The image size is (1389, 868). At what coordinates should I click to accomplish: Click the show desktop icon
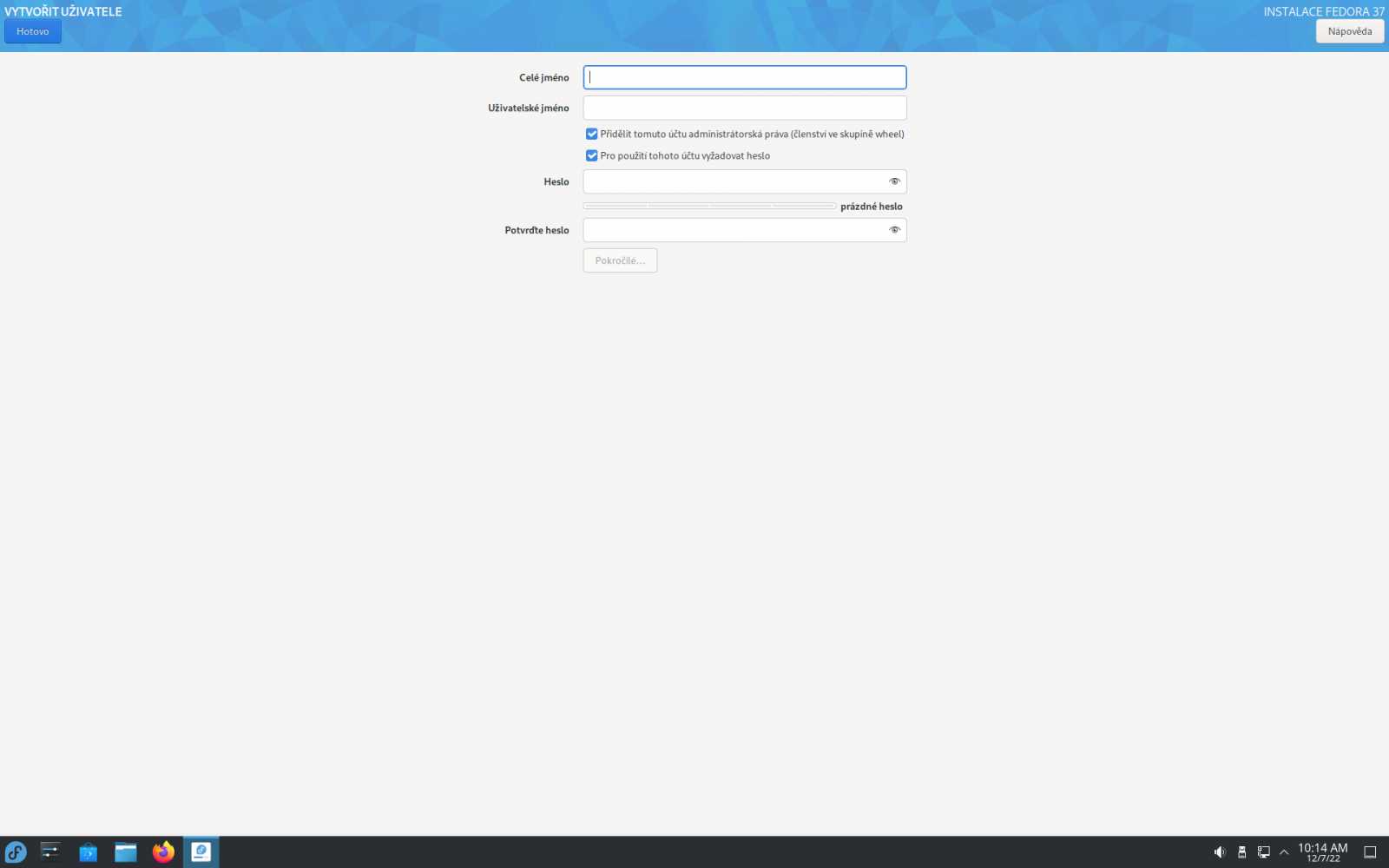pos(1370,852)
